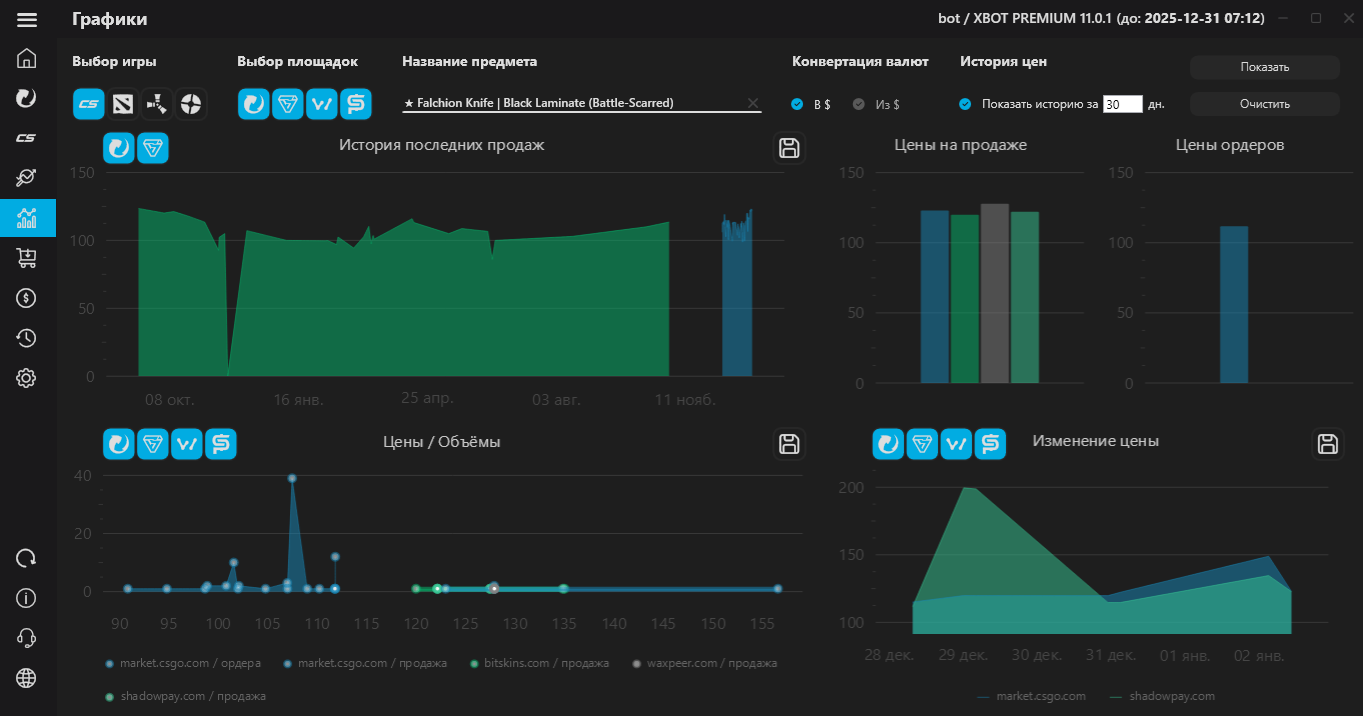Select the Team Fortress 2 game icon
The width and height of the screenshot is (1363, 716).
(x=191, y=103)
